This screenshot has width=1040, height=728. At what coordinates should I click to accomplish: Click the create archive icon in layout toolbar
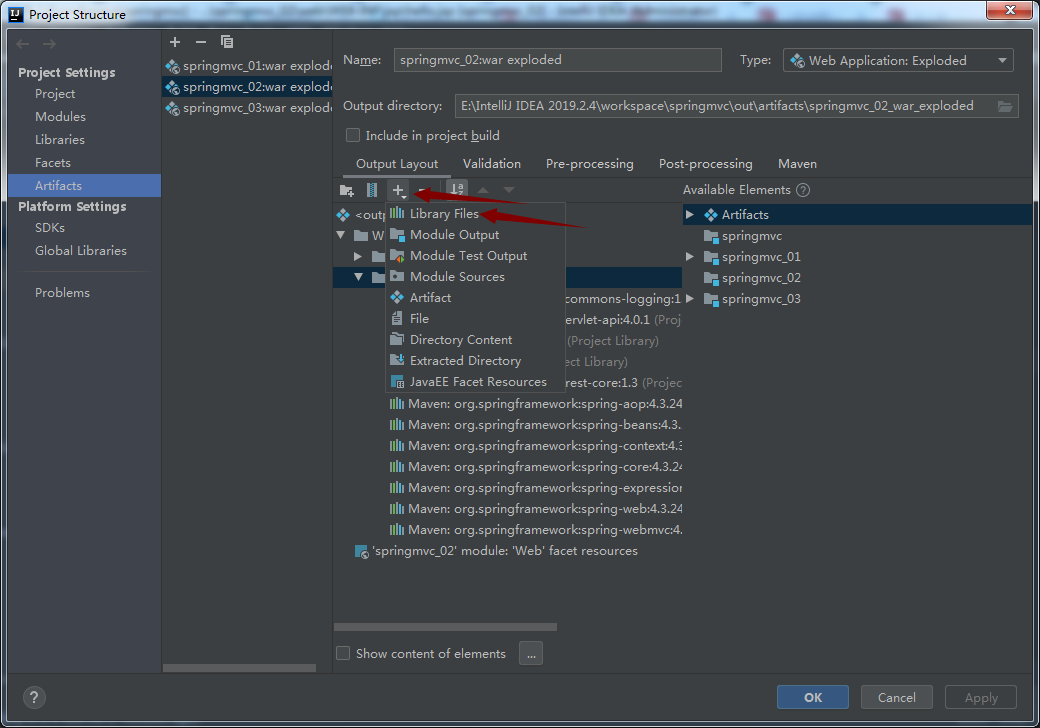pos(372,190)
